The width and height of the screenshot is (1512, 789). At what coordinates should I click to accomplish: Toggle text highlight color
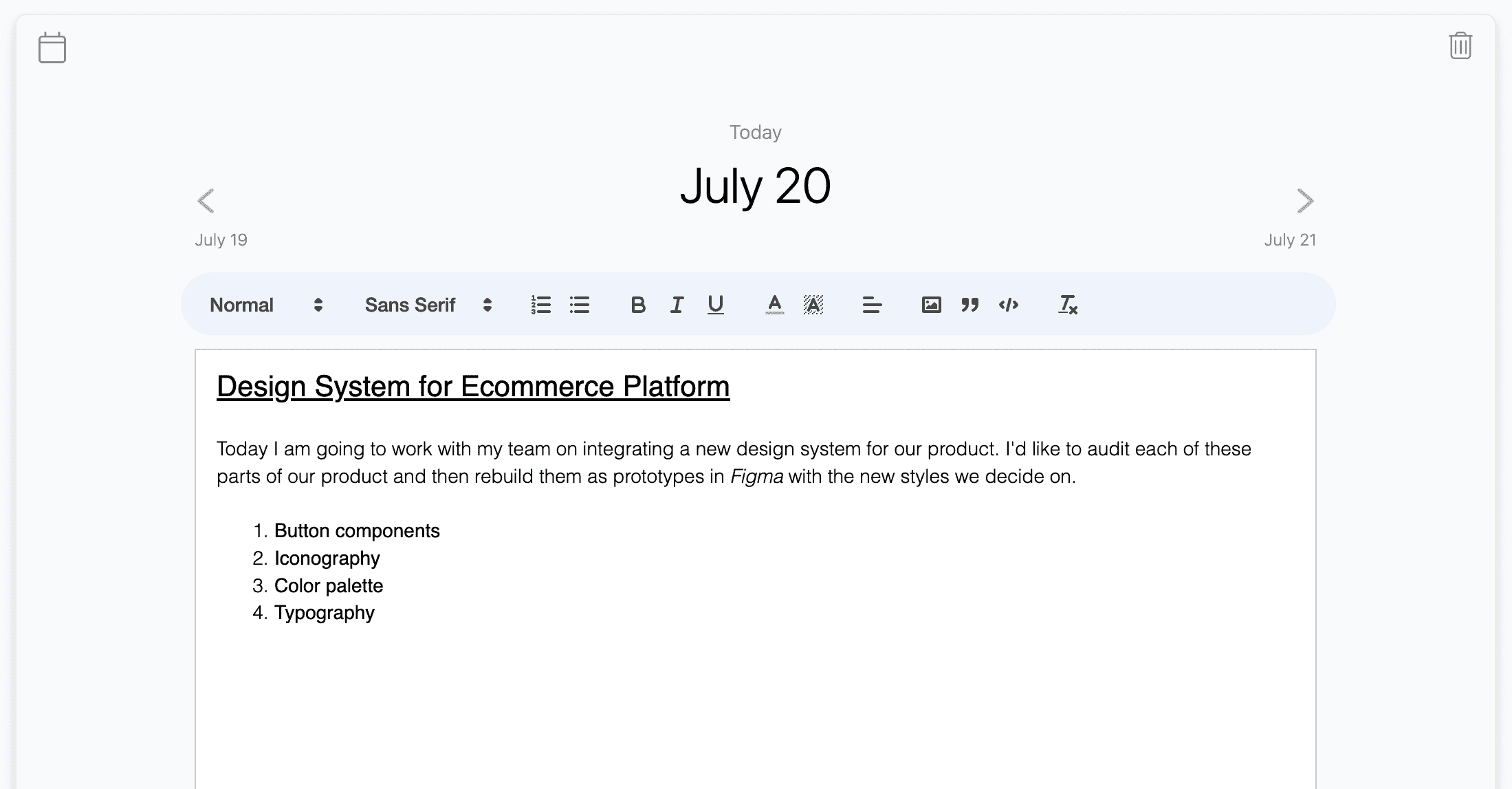coord(812,305)
